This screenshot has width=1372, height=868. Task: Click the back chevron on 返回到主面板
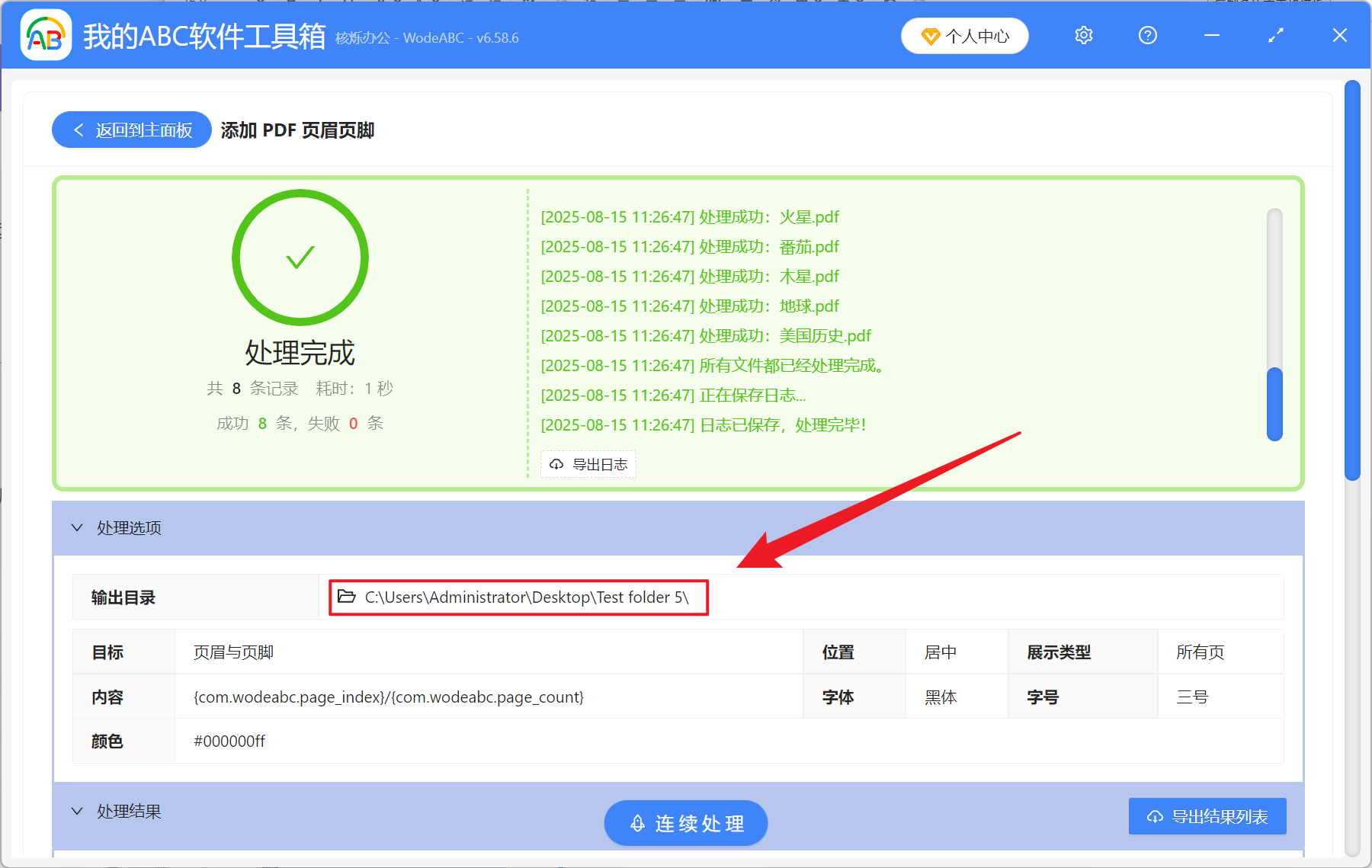click(x=79, y=130)
